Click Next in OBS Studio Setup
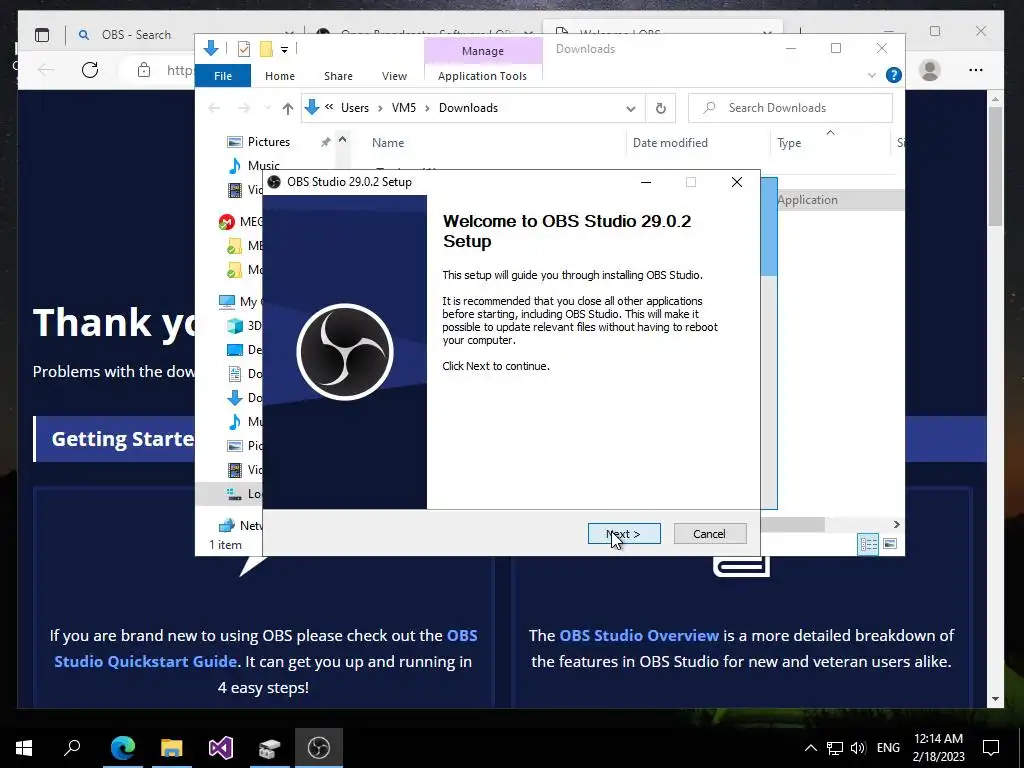The height and width of the screenshot is (768, 1024). [624, 534]
